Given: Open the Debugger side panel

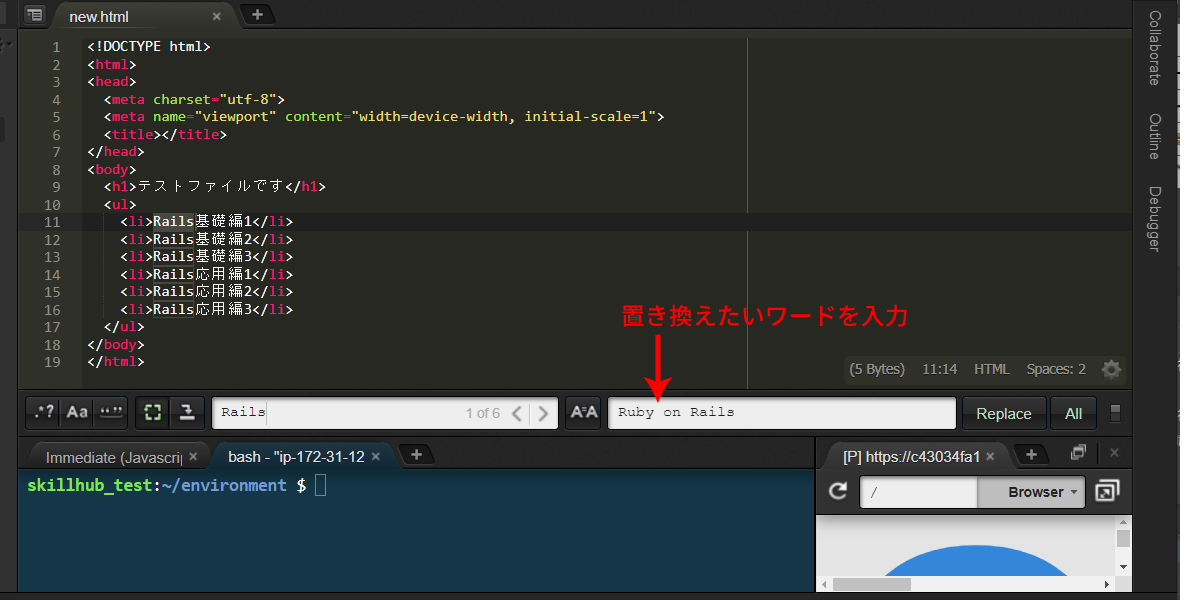Looking at the screenshot, I should pos(1154,219).
